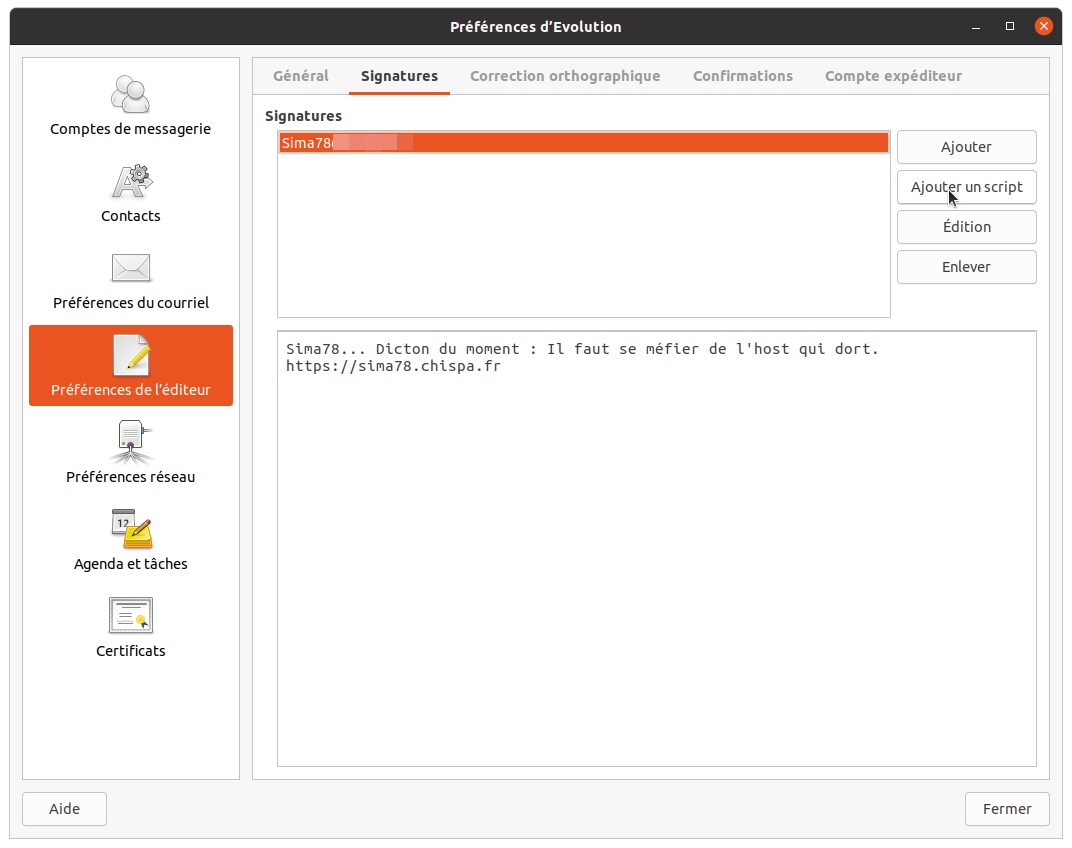Switch to the Général tab
The image size is (1072, 848).
(300, 76)
